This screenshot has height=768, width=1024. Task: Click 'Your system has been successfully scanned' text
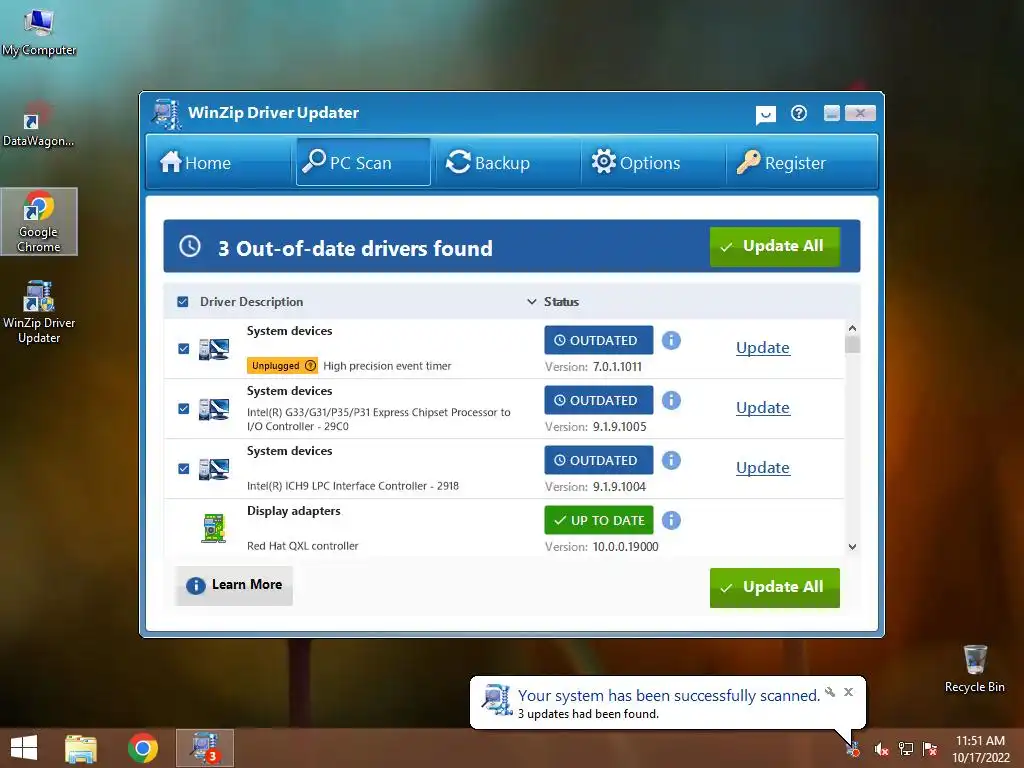click(x=669, y=696)
